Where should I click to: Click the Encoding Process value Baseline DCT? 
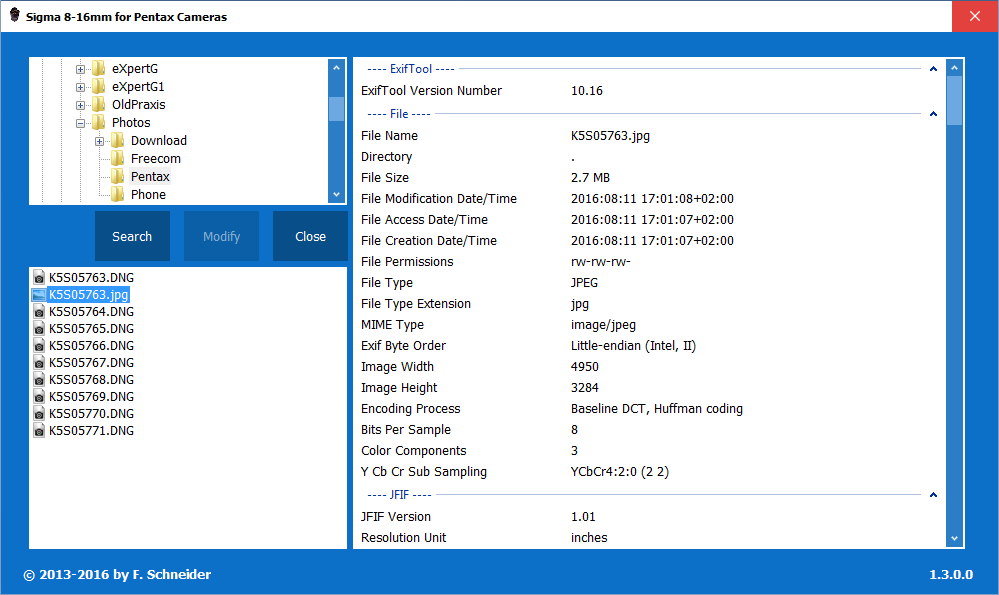point(657,409)
